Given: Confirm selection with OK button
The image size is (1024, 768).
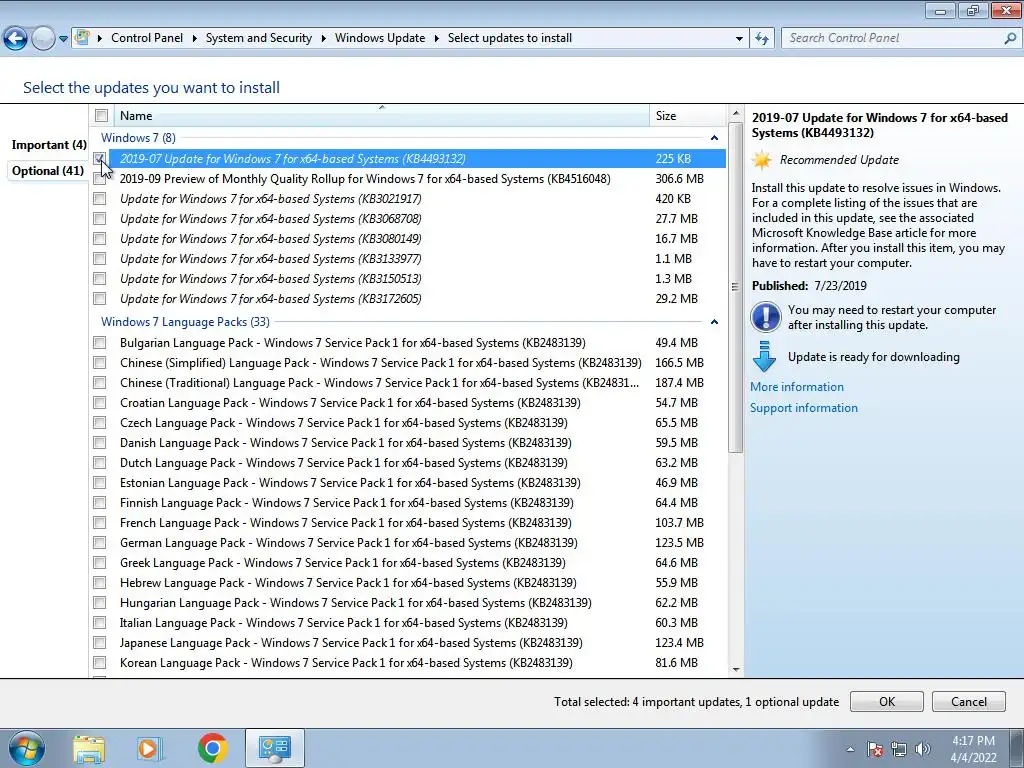Looking at the screenshot, I should [887, 701].
